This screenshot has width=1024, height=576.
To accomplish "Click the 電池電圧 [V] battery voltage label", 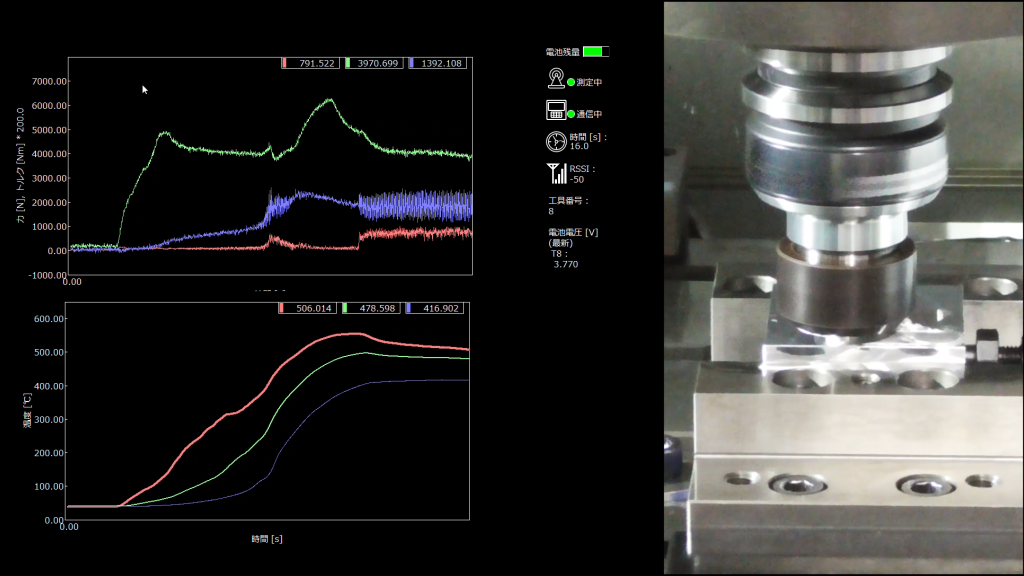I will pos(564,232).
